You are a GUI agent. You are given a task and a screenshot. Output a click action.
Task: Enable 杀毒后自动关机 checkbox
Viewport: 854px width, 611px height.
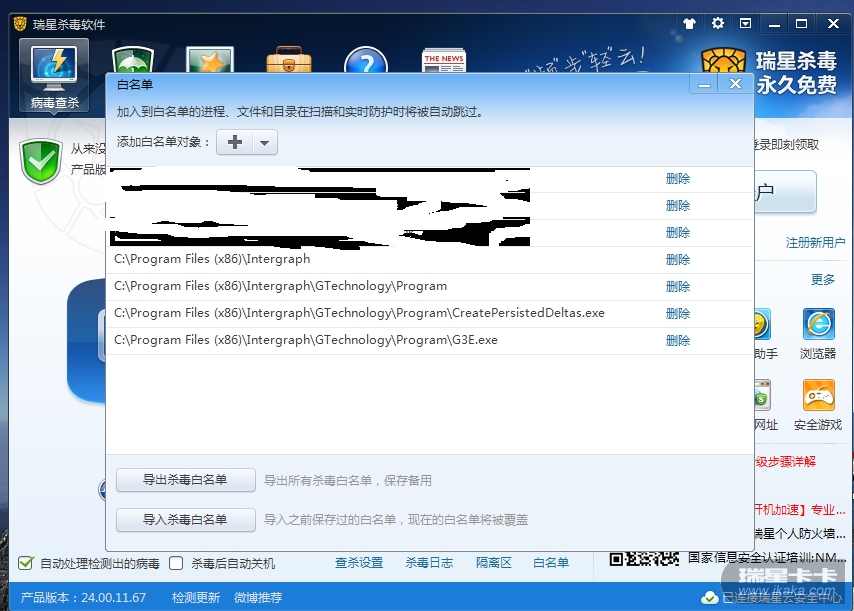[x=176, y=563]
